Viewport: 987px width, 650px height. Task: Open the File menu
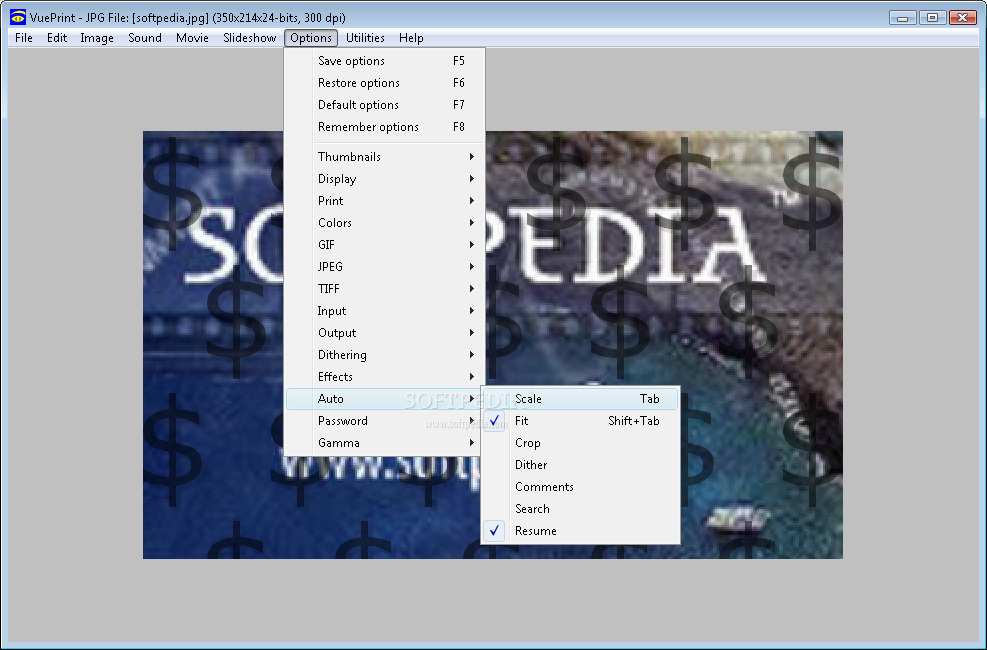click(24, 38)
